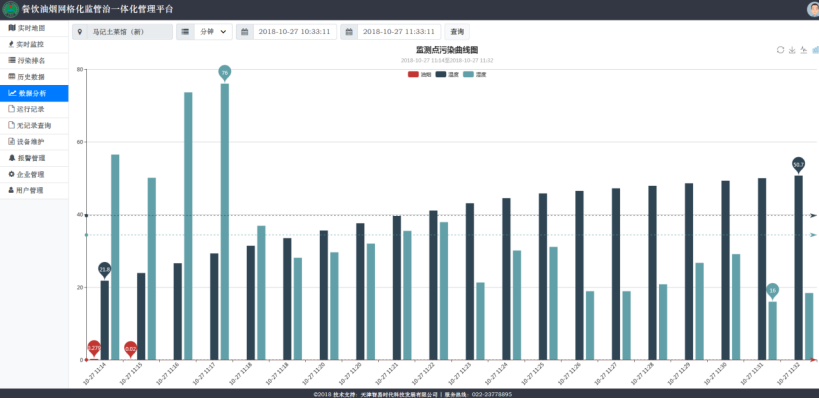The height and width of the screenshot is (399, 819).
Task: Click the 76 max-value marker pin
Action: [225, 73]
